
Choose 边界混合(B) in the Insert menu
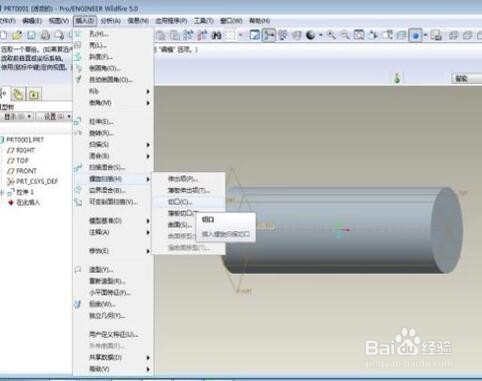(113, 190)
